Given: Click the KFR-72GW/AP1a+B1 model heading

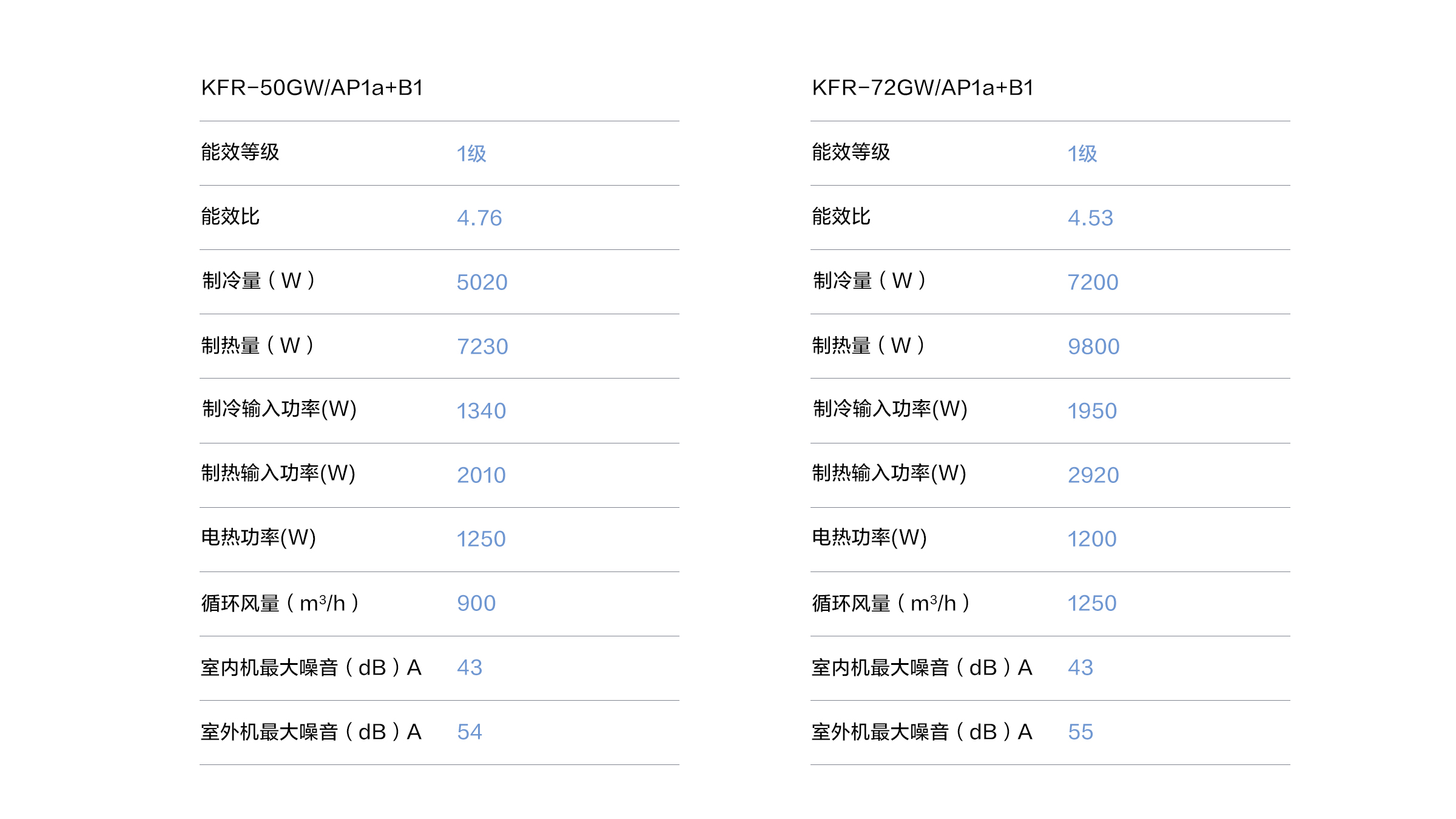Looking at the screenshot, I should 923,88.
